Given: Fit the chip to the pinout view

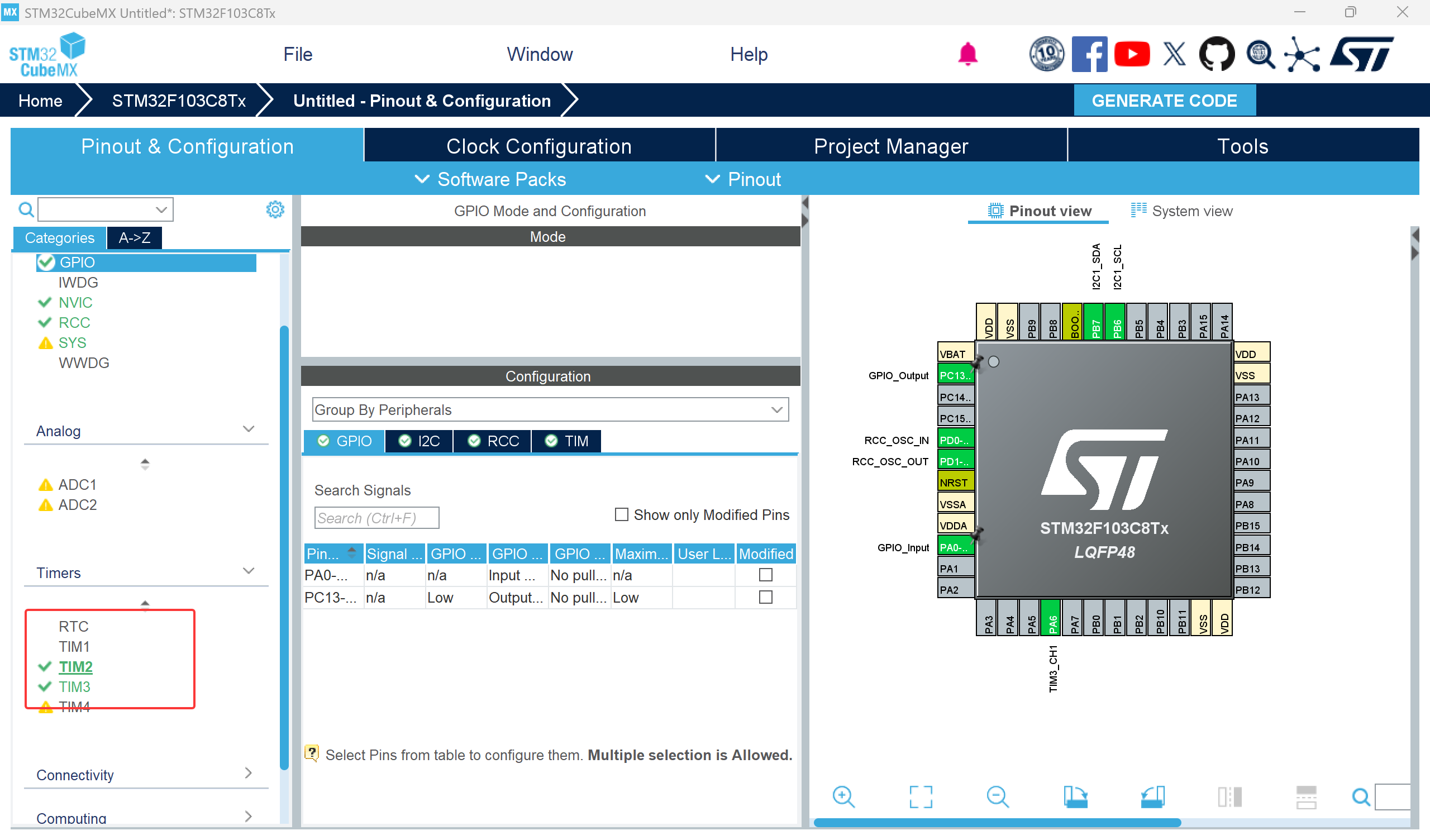Looking at the screenshot, I should pos(921,797).
